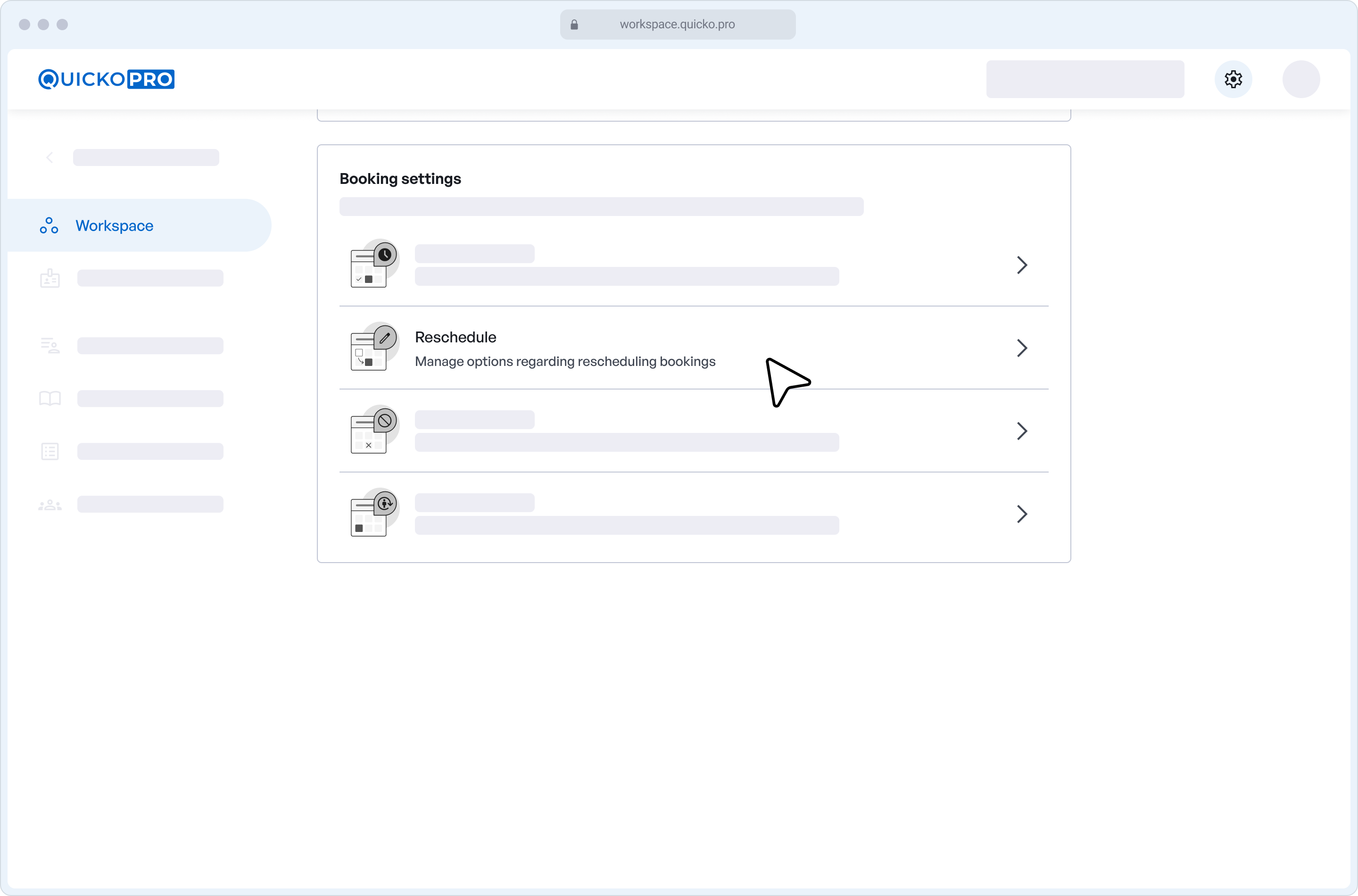Open the open-book sidebar icon

click(x=50, y=398)
